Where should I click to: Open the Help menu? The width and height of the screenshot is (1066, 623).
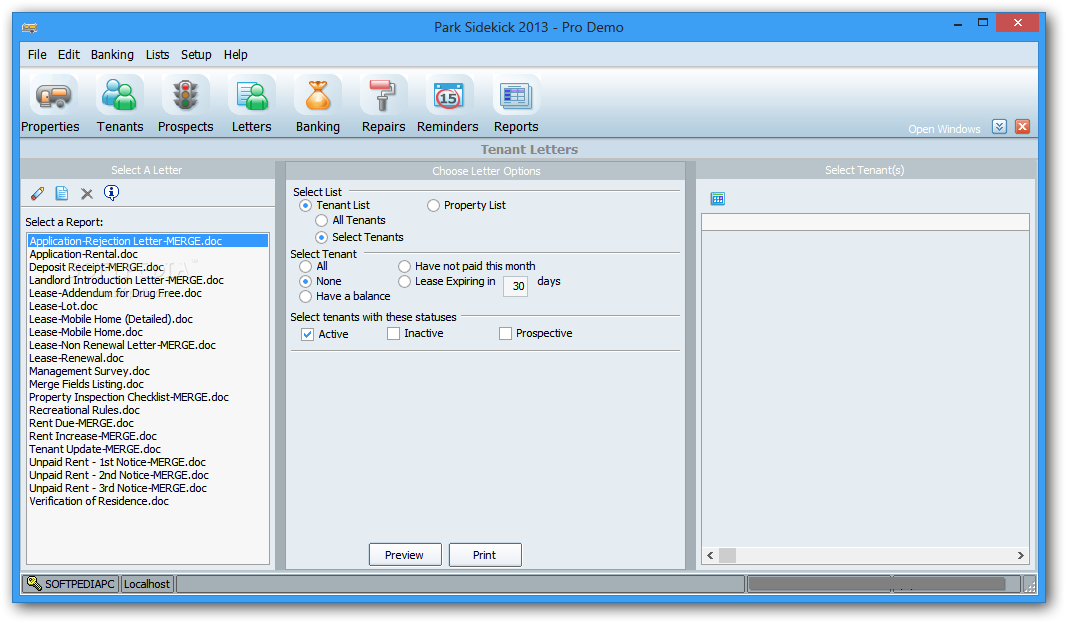coord(235,54)
